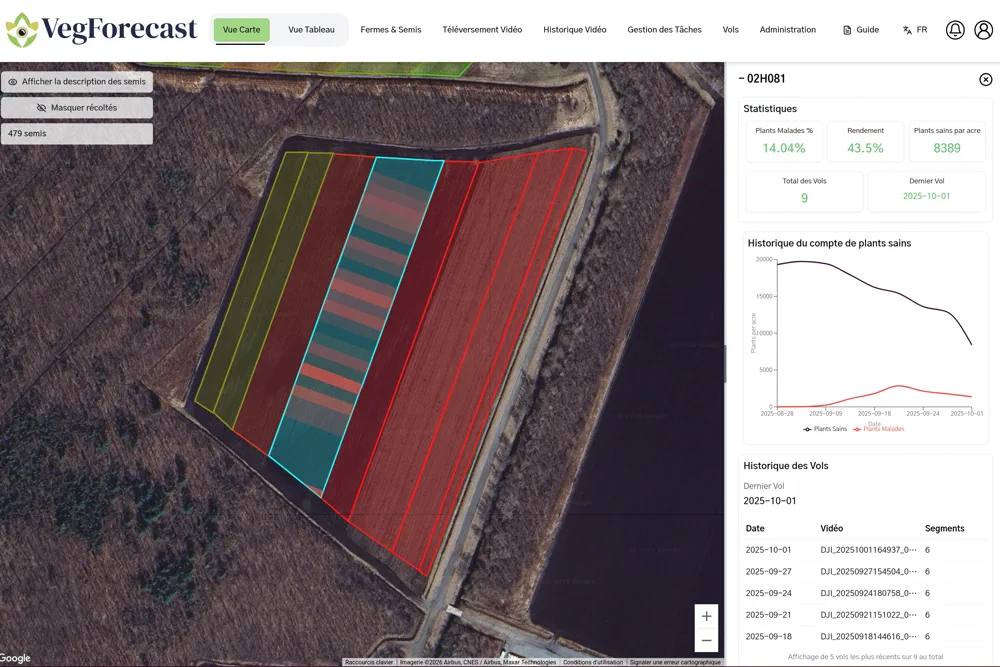Screen dimensions: 1000x667
Task: Select flight row dated 2025-09-18
Action: pos(865,636)
